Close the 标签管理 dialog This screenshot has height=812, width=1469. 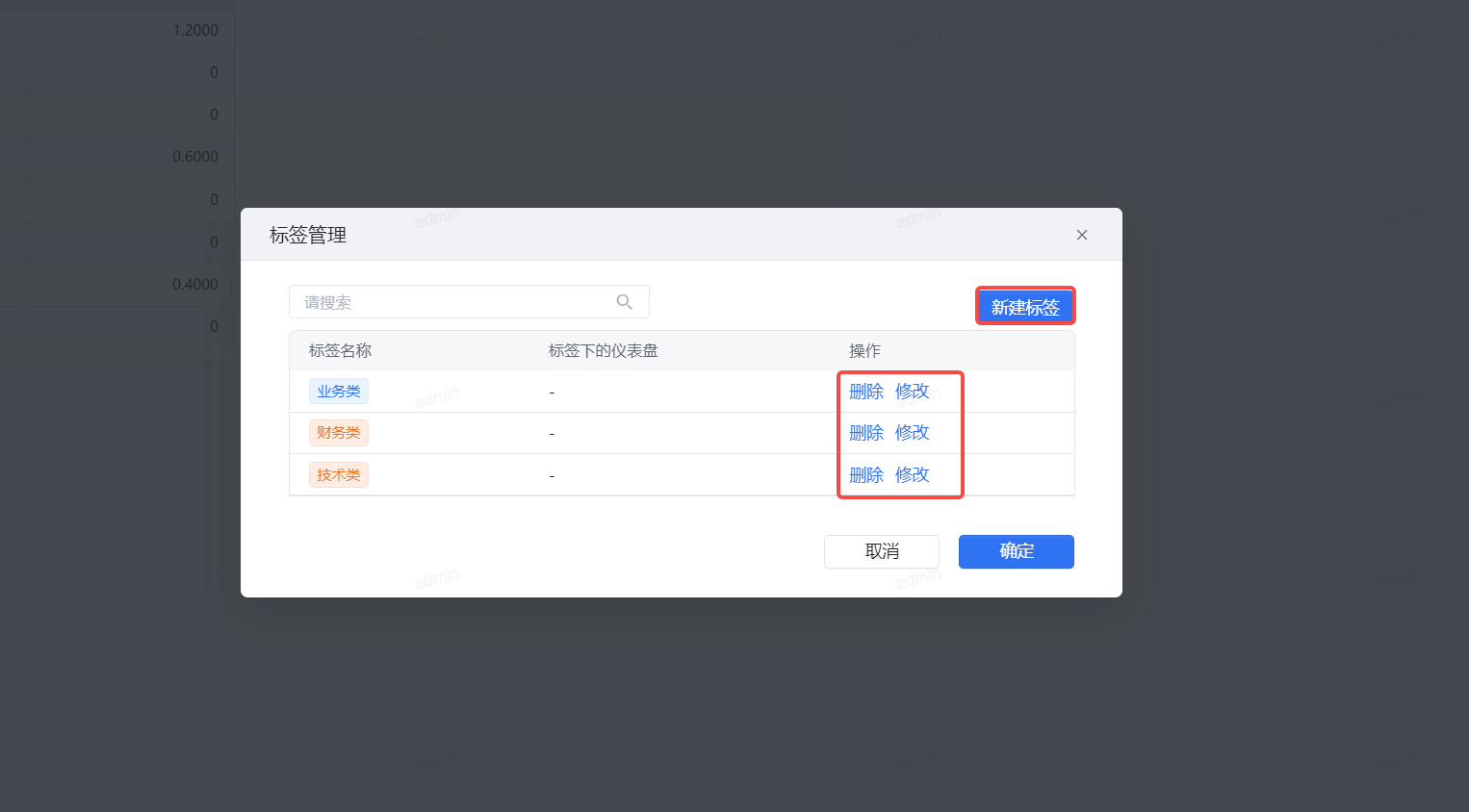pyautogui.click(x=1082, y=235)
